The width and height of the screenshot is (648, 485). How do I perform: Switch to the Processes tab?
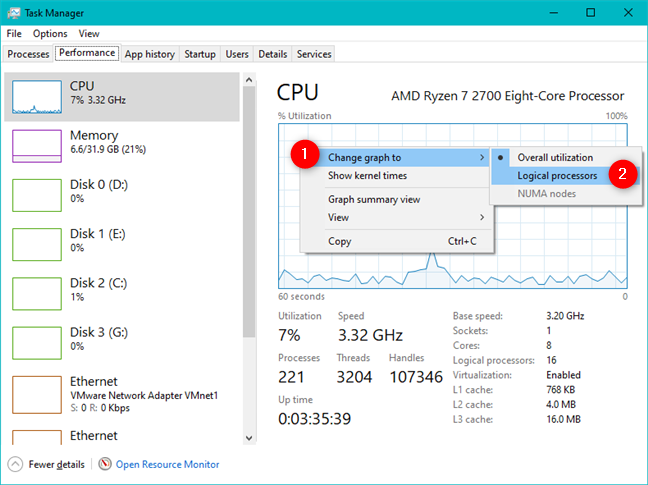pyautogui.click(x=28, y=54)
